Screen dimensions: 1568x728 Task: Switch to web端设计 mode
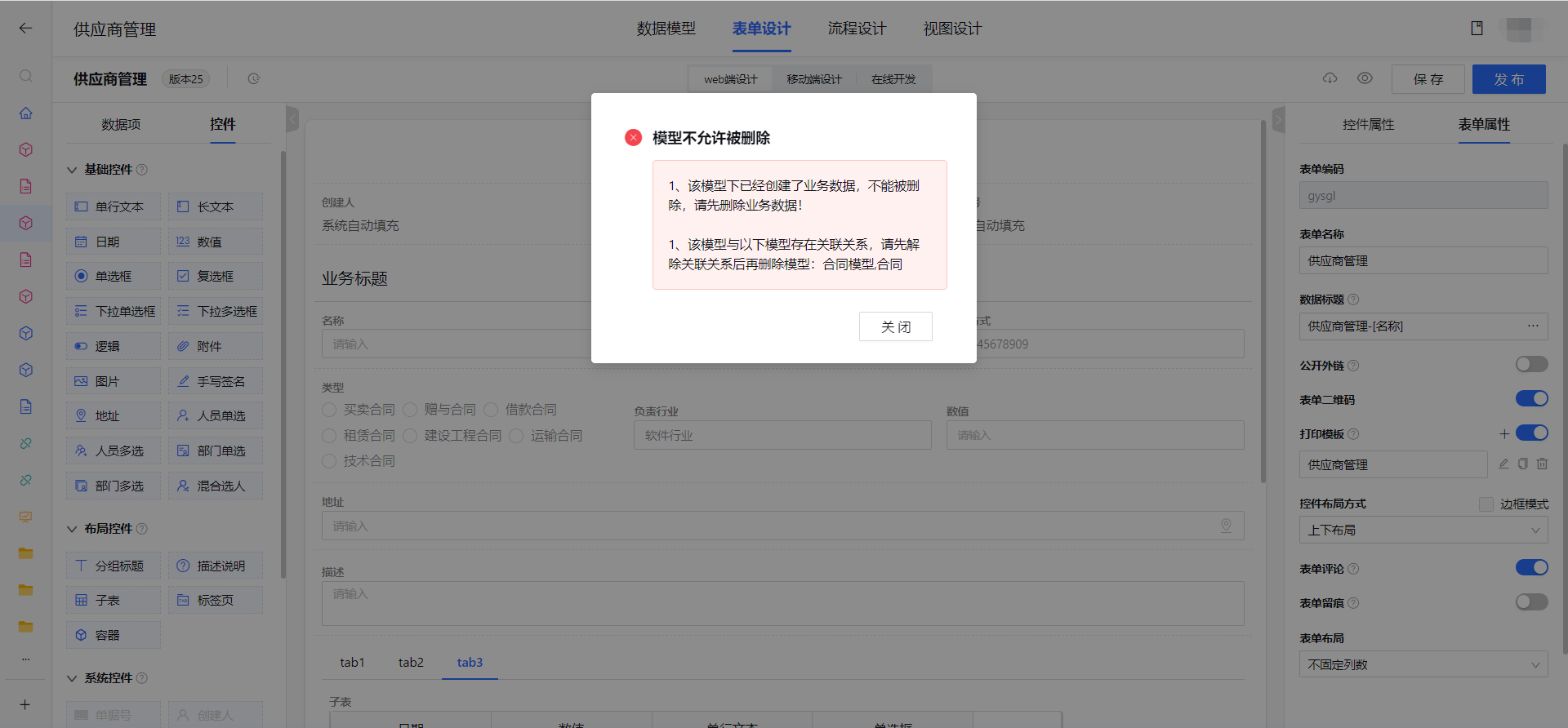coord(730,79)
